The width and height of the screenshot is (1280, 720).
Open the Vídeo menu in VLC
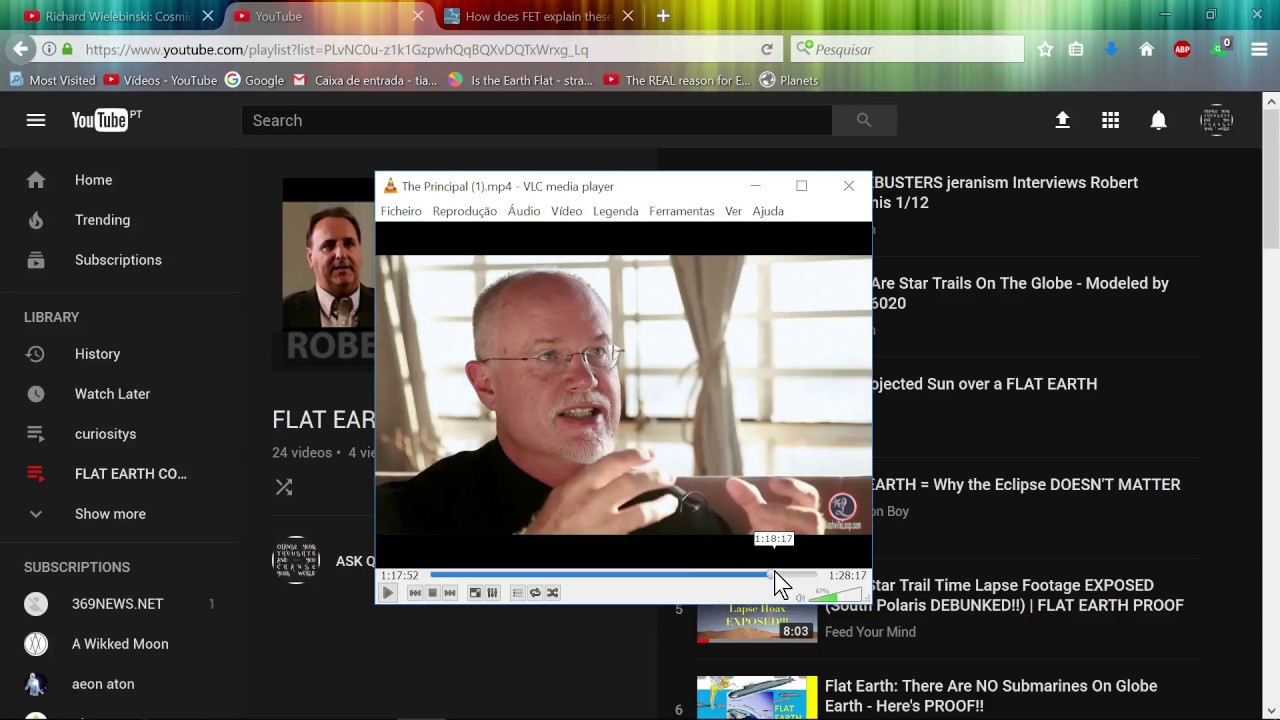point(566,211)
